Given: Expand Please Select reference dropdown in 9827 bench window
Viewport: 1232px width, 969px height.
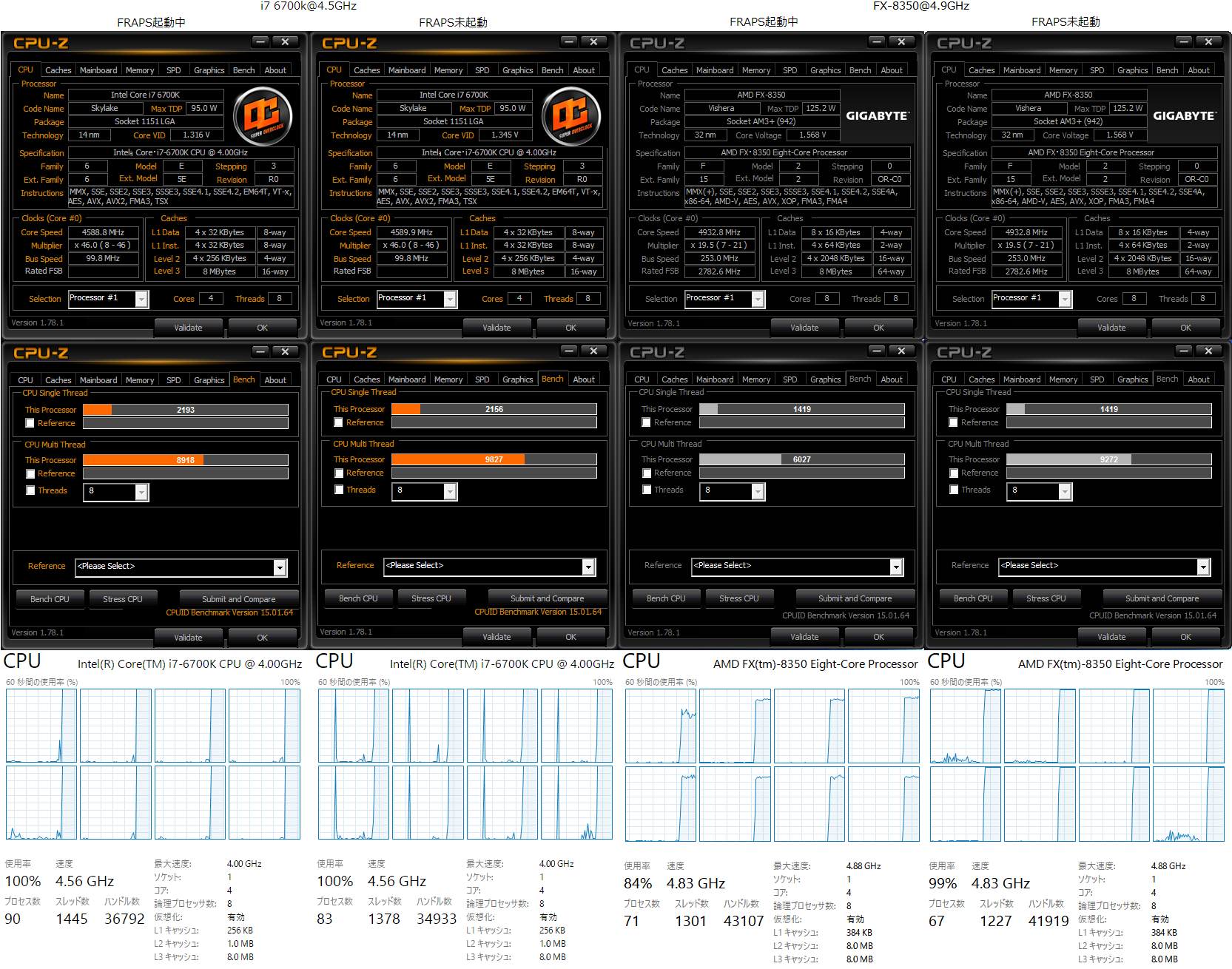Looking at the screenshot, I should point(588,567).
